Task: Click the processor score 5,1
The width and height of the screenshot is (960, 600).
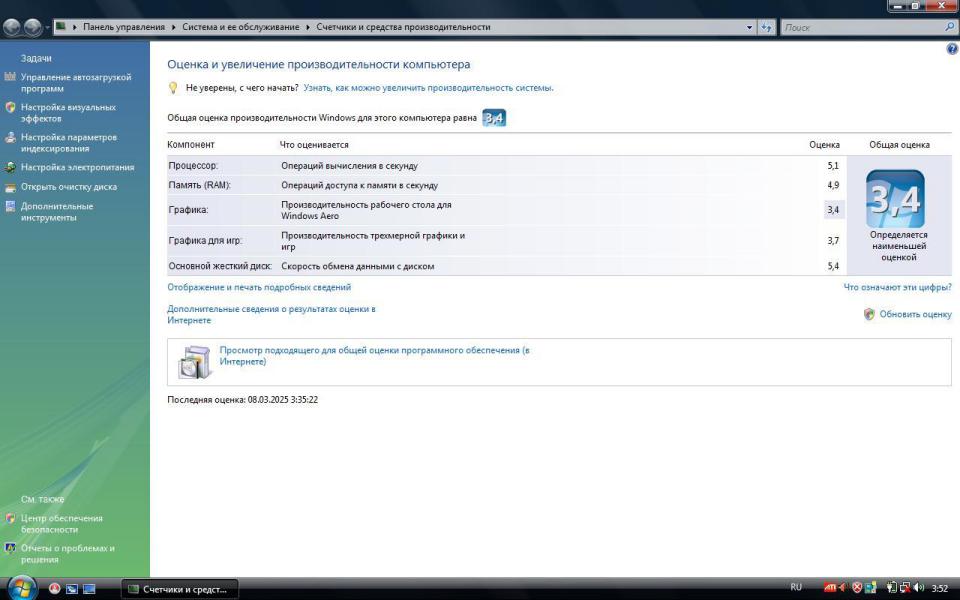Action: click(x=833, y=166)
